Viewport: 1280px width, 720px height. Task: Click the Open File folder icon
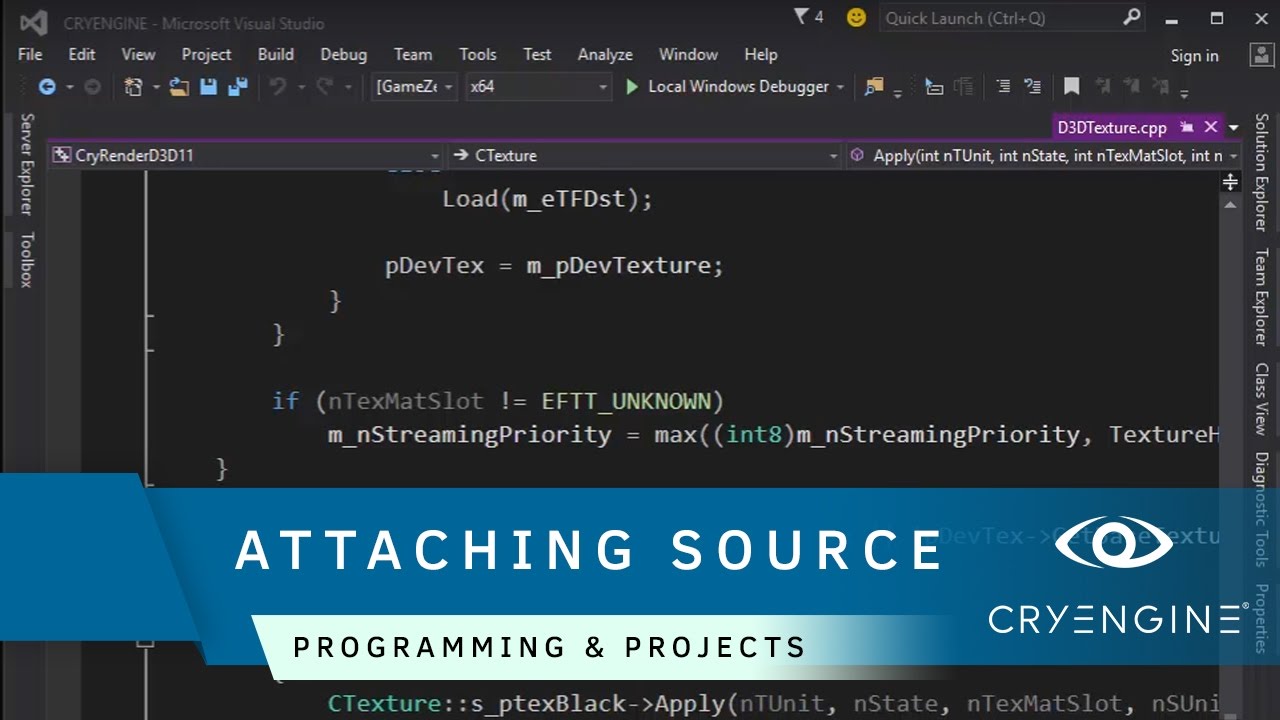coord(179,87)
